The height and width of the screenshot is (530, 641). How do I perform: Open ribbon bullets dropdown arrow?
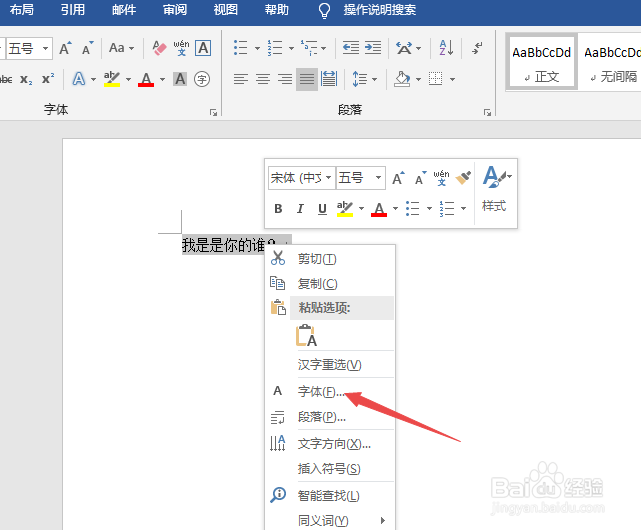(257, 48)
